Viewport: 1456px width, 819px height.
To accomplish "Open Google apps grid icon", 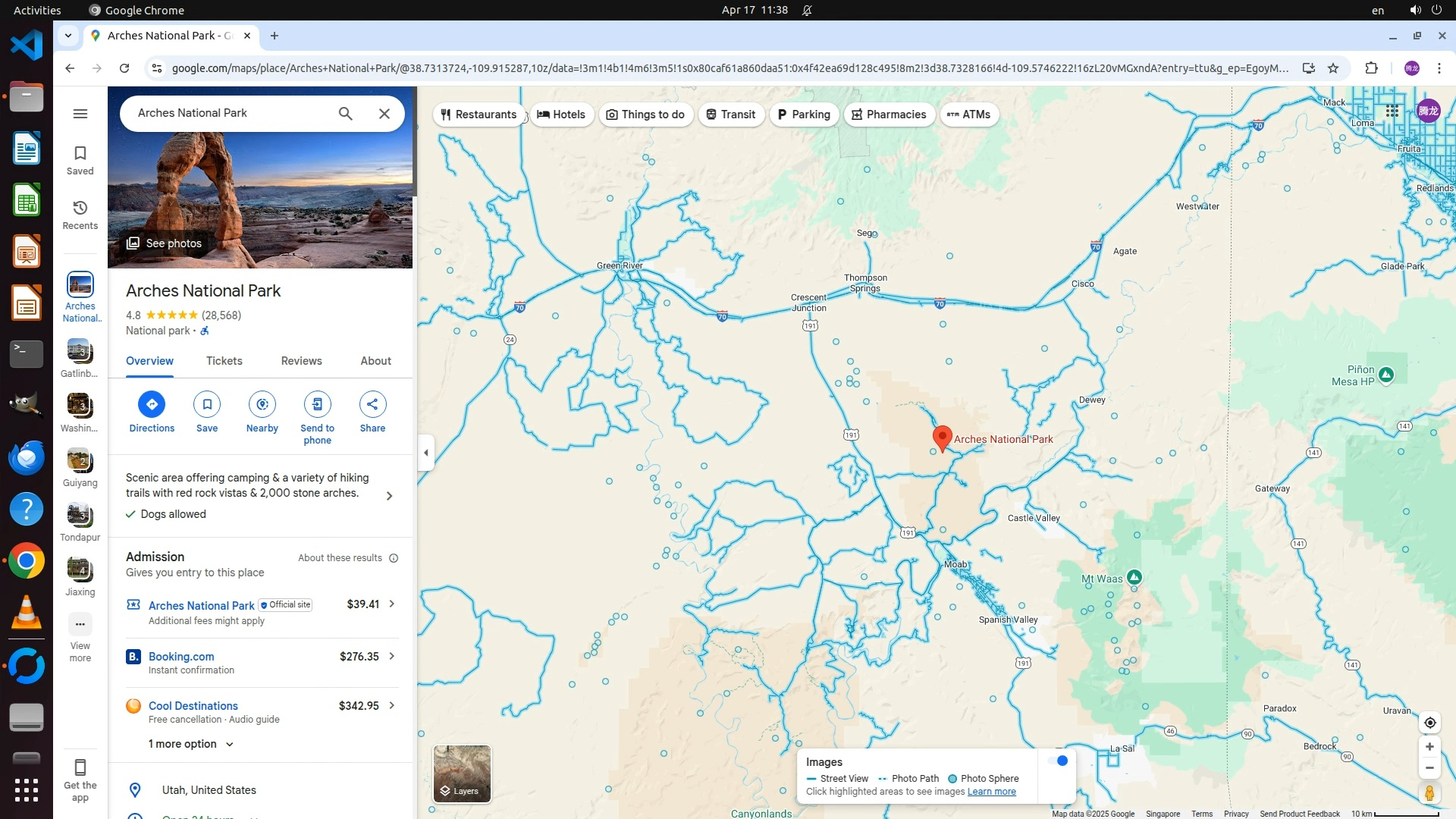I will click(1392, 111).
